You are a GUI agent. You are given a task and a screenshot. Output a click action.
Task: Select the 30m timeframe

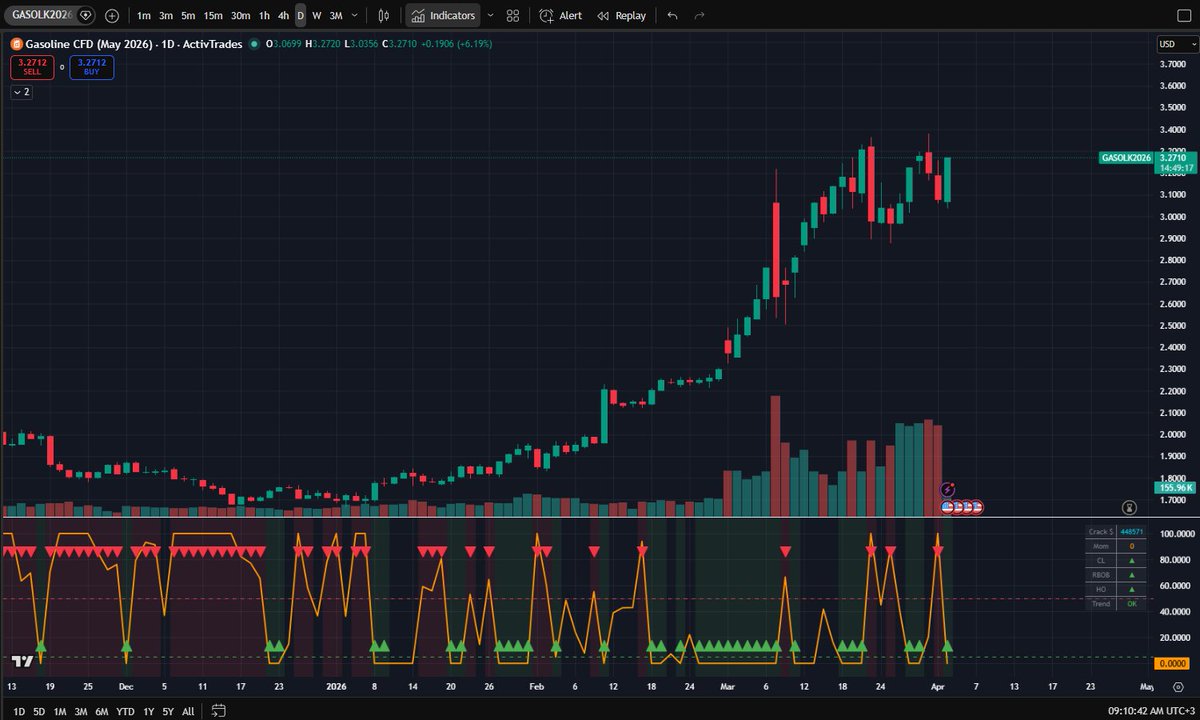[x=241, y=16]
